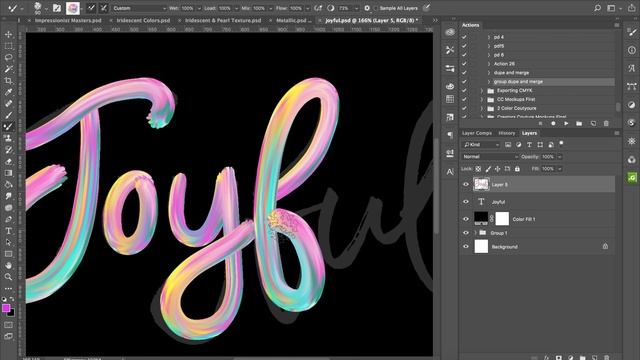640x360 pixels.
Task: Hide the Color Fill 1 layer
Action: point(466,219)
